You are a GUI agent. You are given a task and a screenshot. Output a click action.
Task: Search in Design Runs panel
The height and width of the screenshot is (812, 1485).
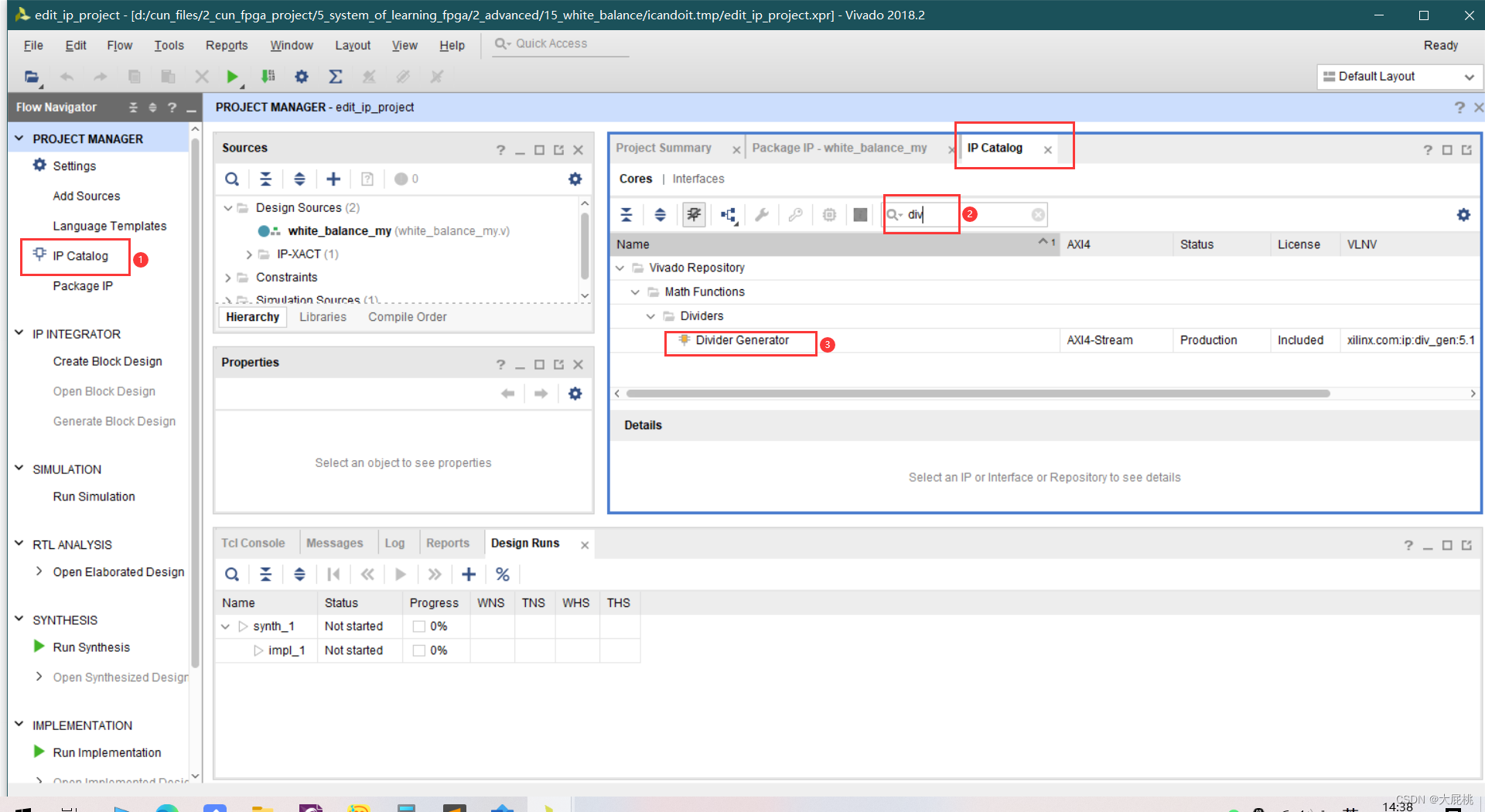coord(232,575)
